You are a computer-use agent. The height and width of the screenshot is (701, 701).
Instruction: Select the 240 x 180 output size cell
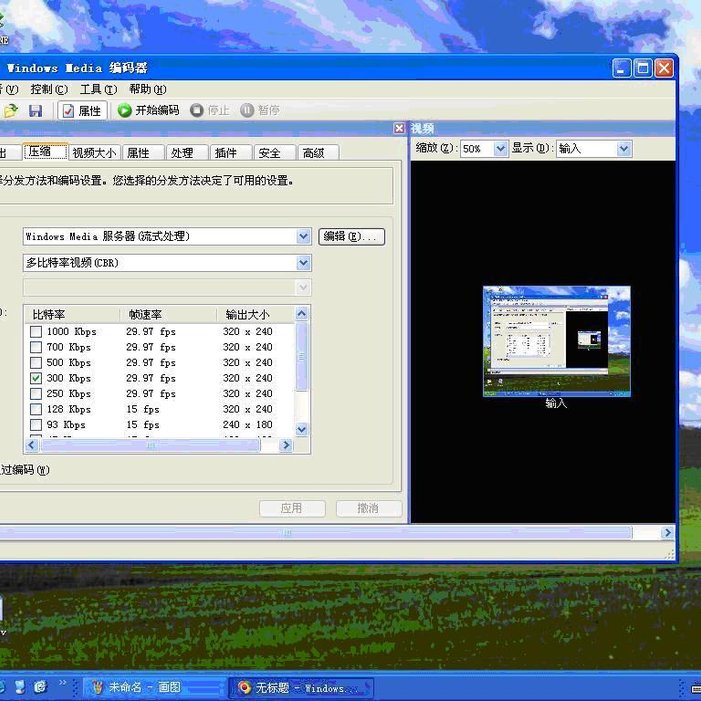(x=248, y=425)
